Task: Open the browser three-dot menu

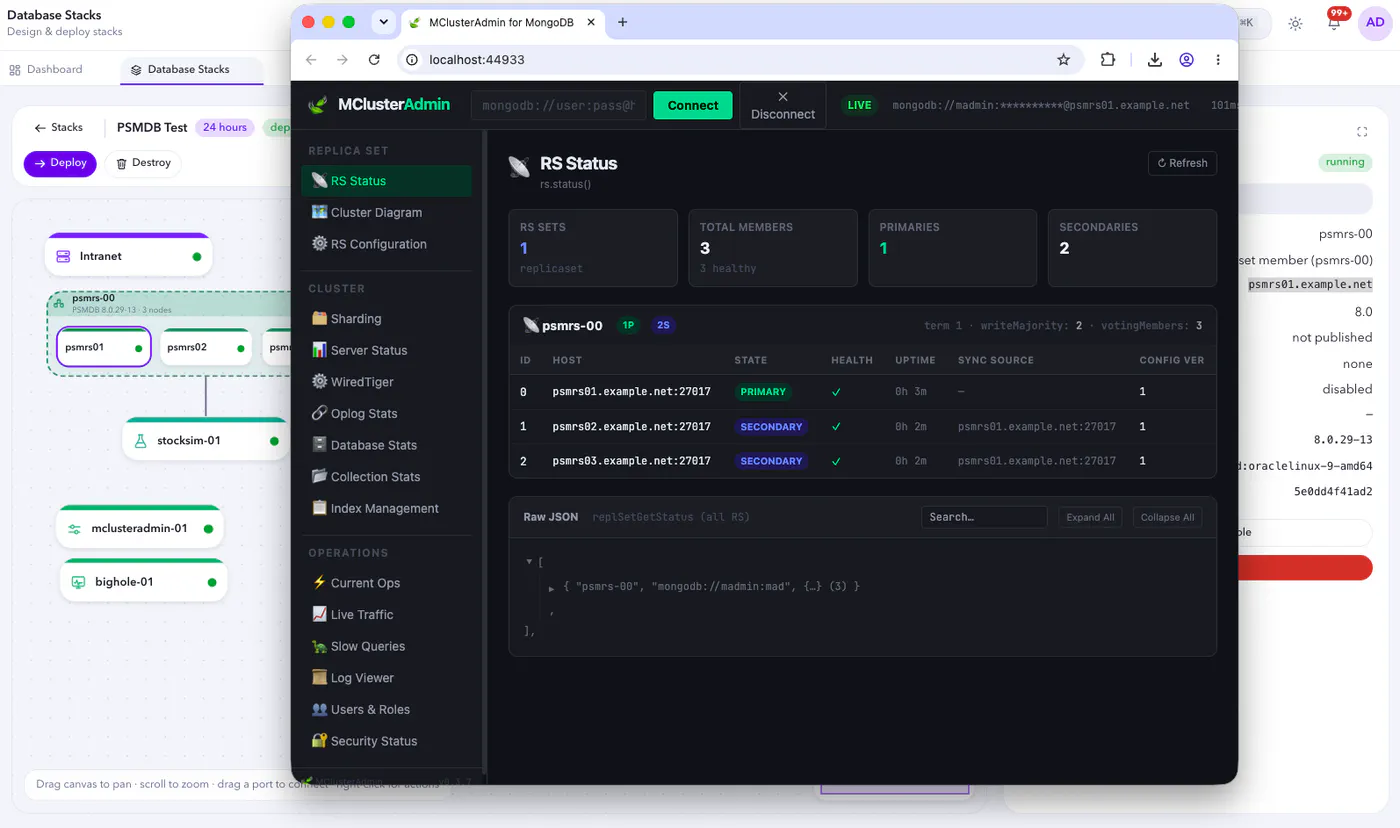Action: click(1218, 60)
